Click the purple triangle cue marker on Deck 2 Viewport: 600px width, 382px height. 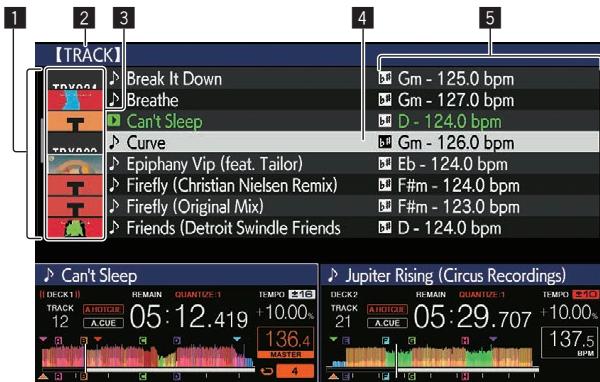point(493,339)
